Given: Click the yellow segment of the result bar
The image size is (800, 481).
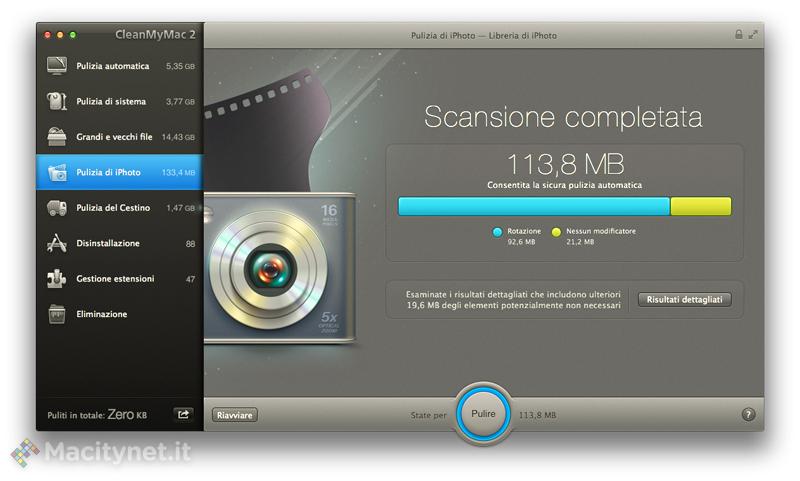Looking at the screenshot, I should (x=701, y=207).
